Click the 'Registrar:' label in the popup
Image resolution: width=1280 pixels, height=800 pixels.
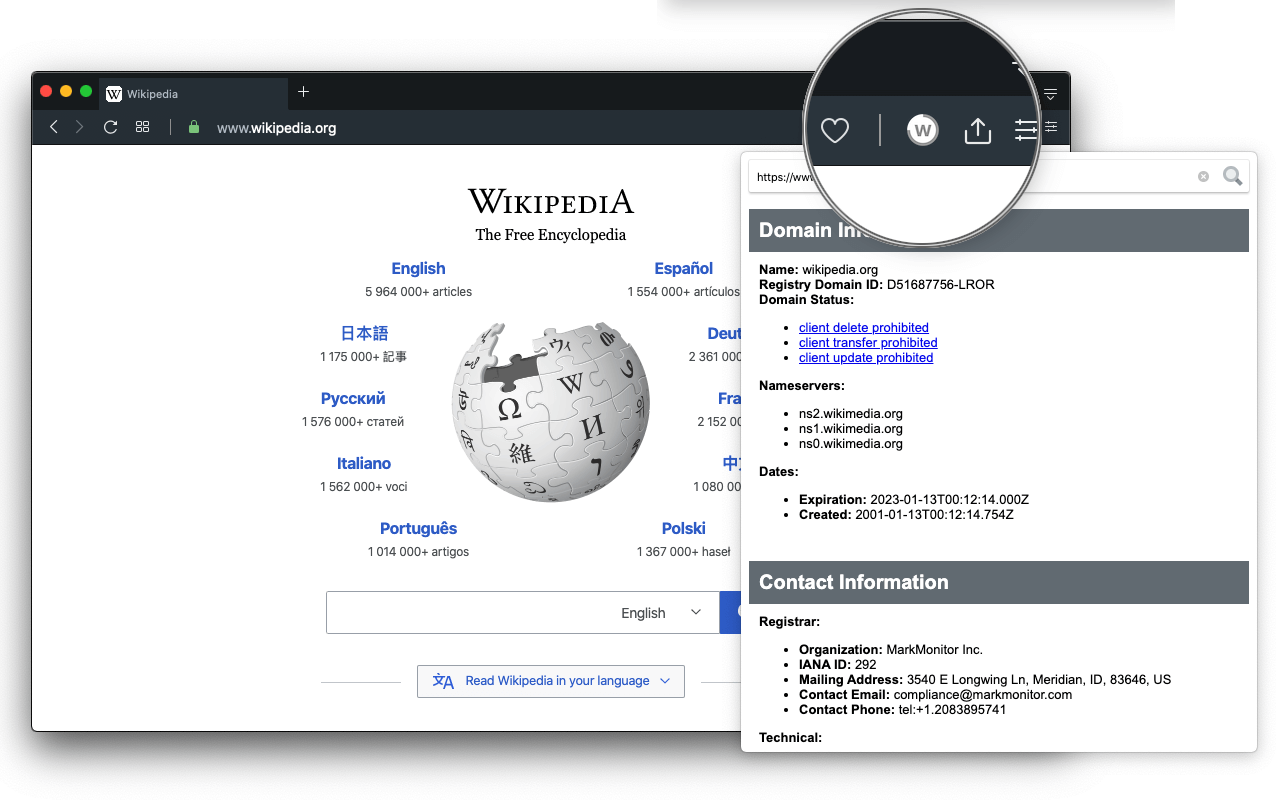789,622
